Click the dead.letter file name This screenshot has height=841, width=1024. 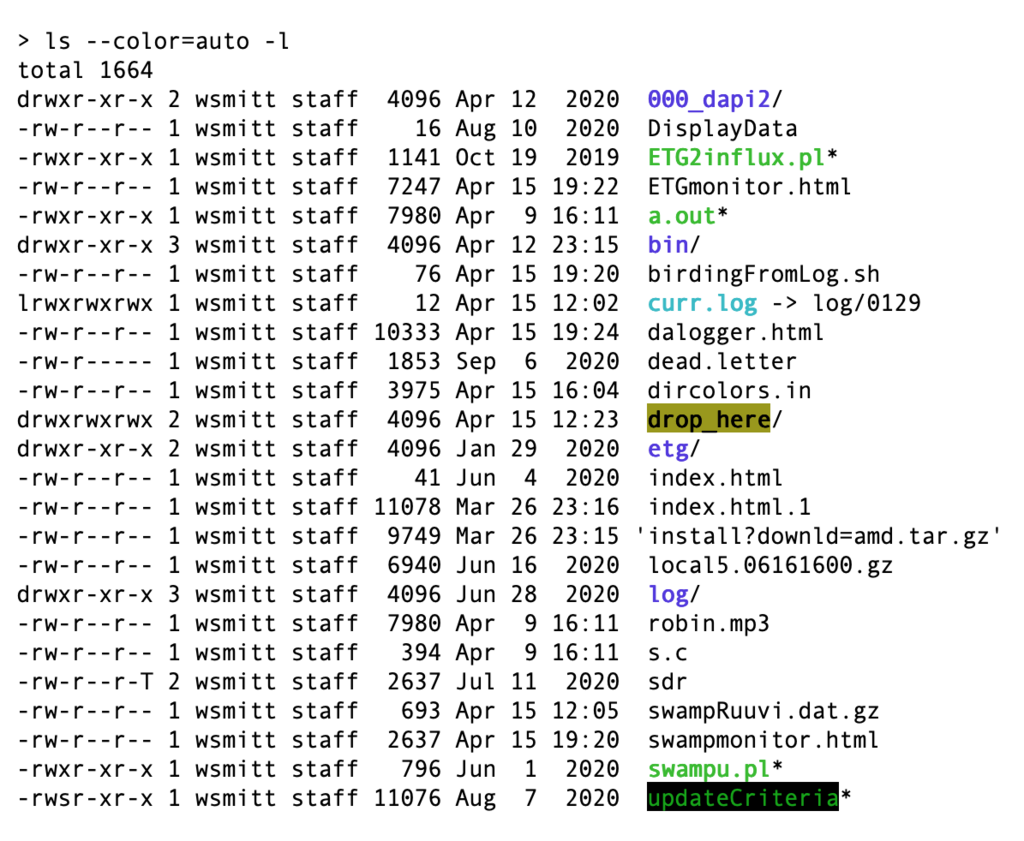(x=722, y=361)
